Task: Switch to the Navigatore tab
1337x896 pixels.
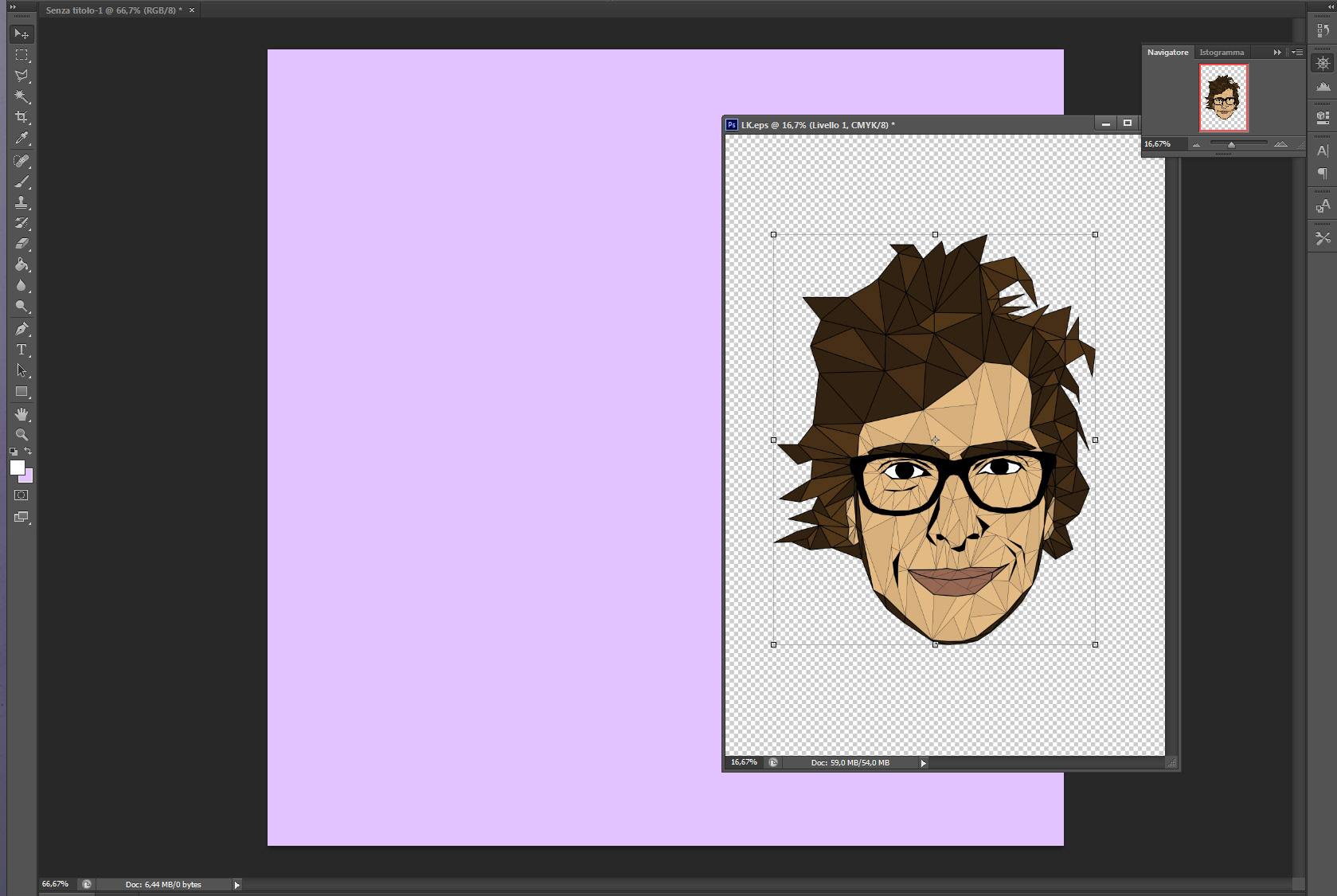Action: click(x=1167, y=53)
